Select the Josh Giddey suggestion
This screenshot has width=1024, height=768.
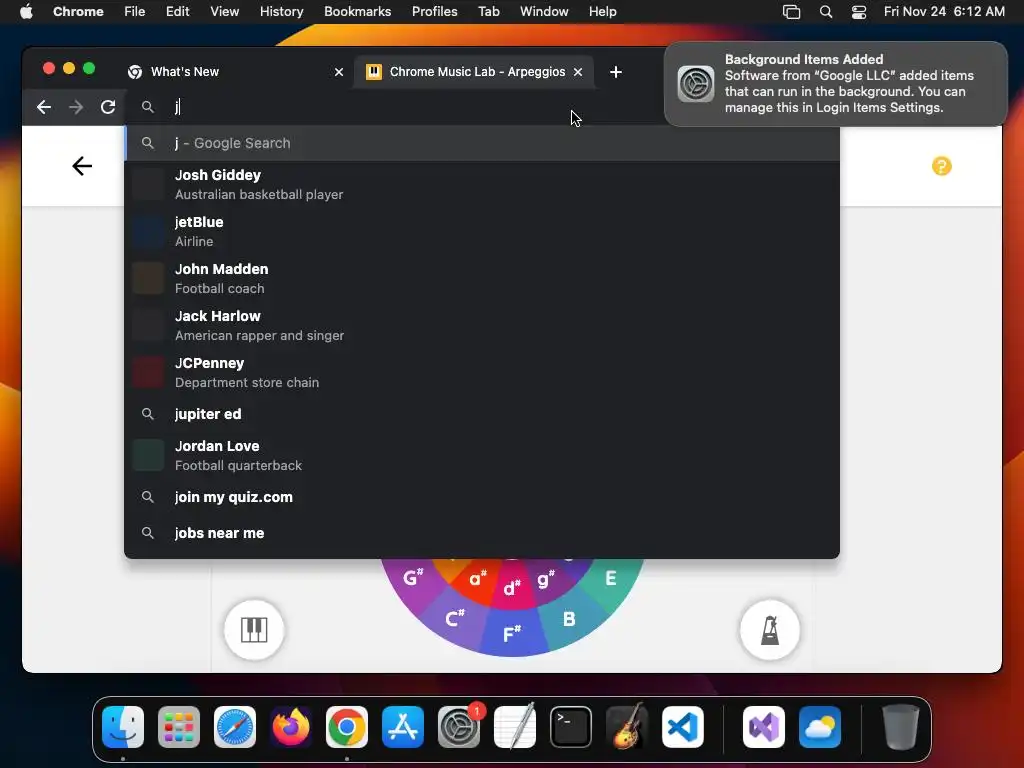482,185
